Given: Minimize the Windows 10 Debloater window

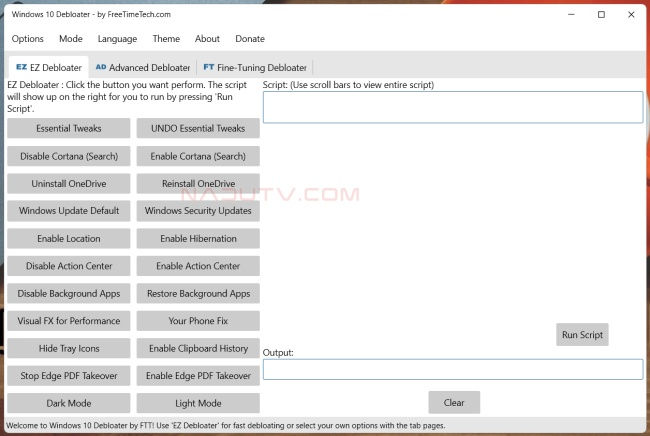Looking at the screenshot, I should 571,15.
